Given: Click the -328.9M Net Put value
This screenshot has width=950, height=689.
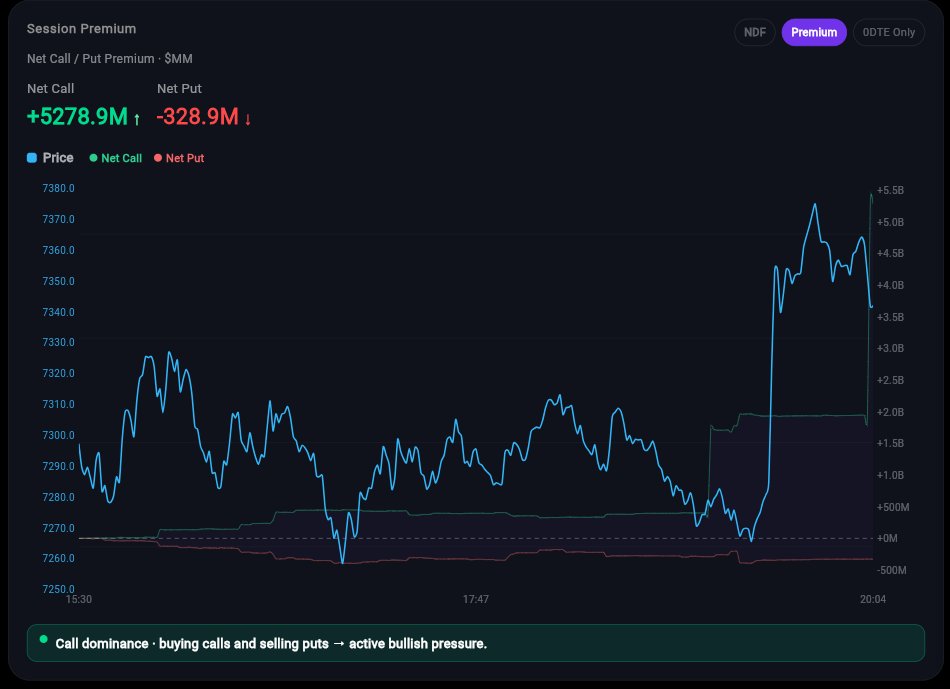Looking at the screenshot, I should 198,116.
